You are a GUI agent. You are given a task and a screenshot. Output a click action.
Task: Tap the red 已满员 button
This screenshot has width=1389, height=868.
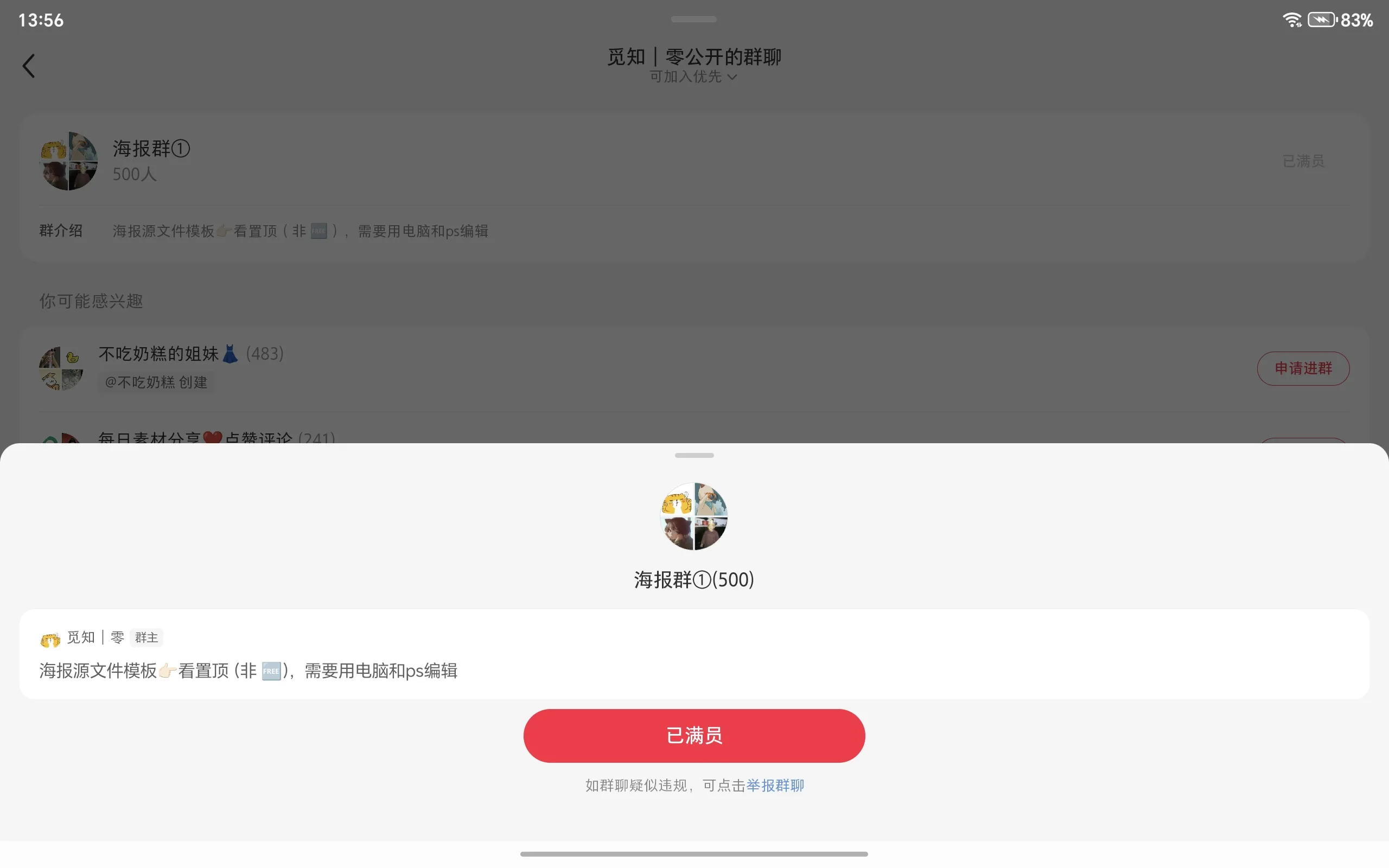click(694, 736)
